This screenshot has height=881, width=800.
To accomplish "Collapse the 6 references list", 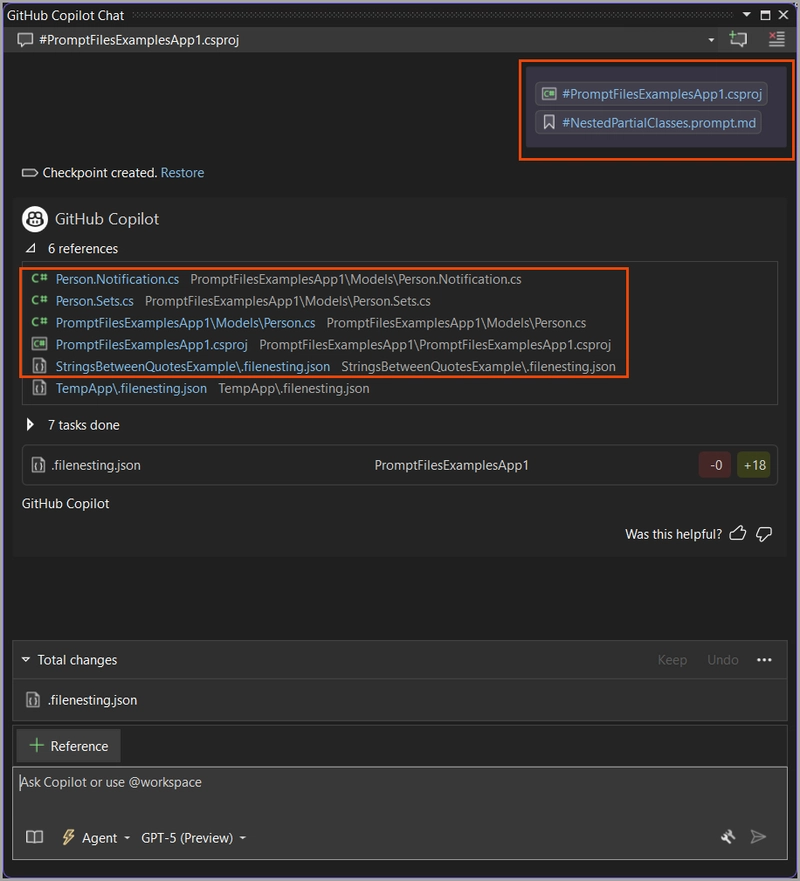I will click(x=31, y=248).
